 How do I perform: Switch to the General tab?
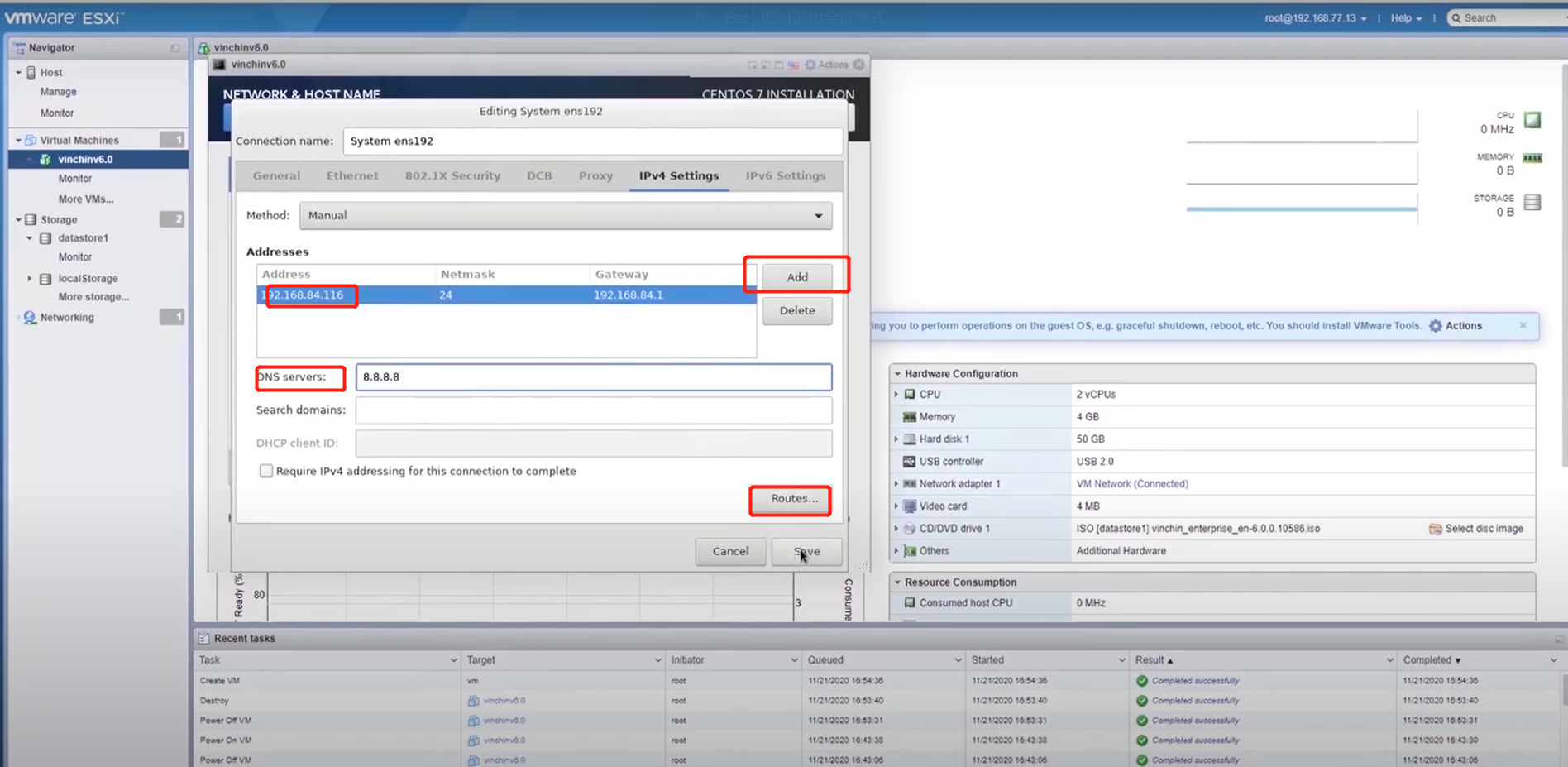pos(276,175)
